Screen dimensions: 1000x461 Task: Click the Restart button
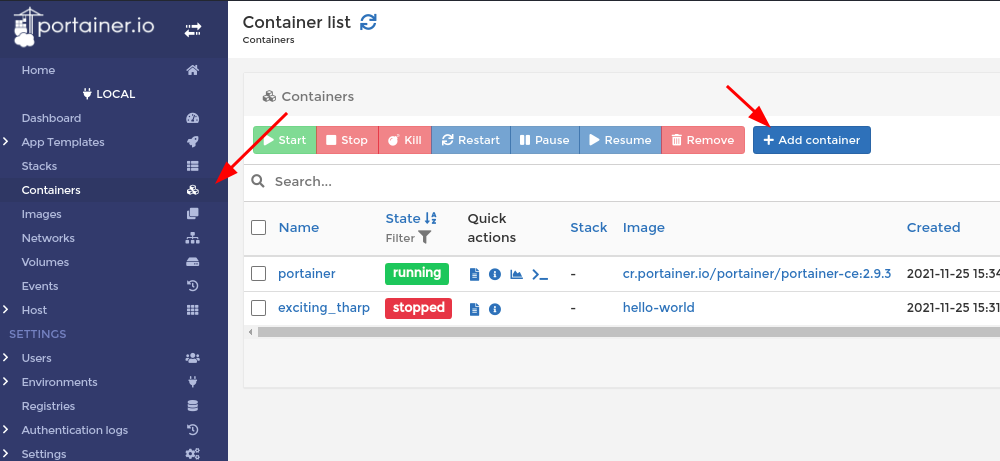tap(471, 140)
